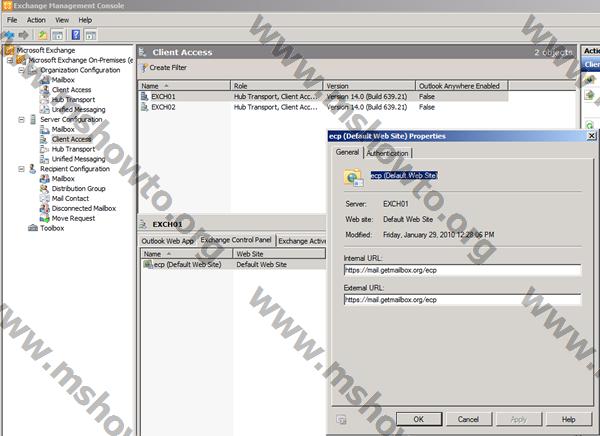The width and height of the screenshot is (600, 436).
Task: Select Mailbox under Server Configuration
Action: tap(63, 129)
